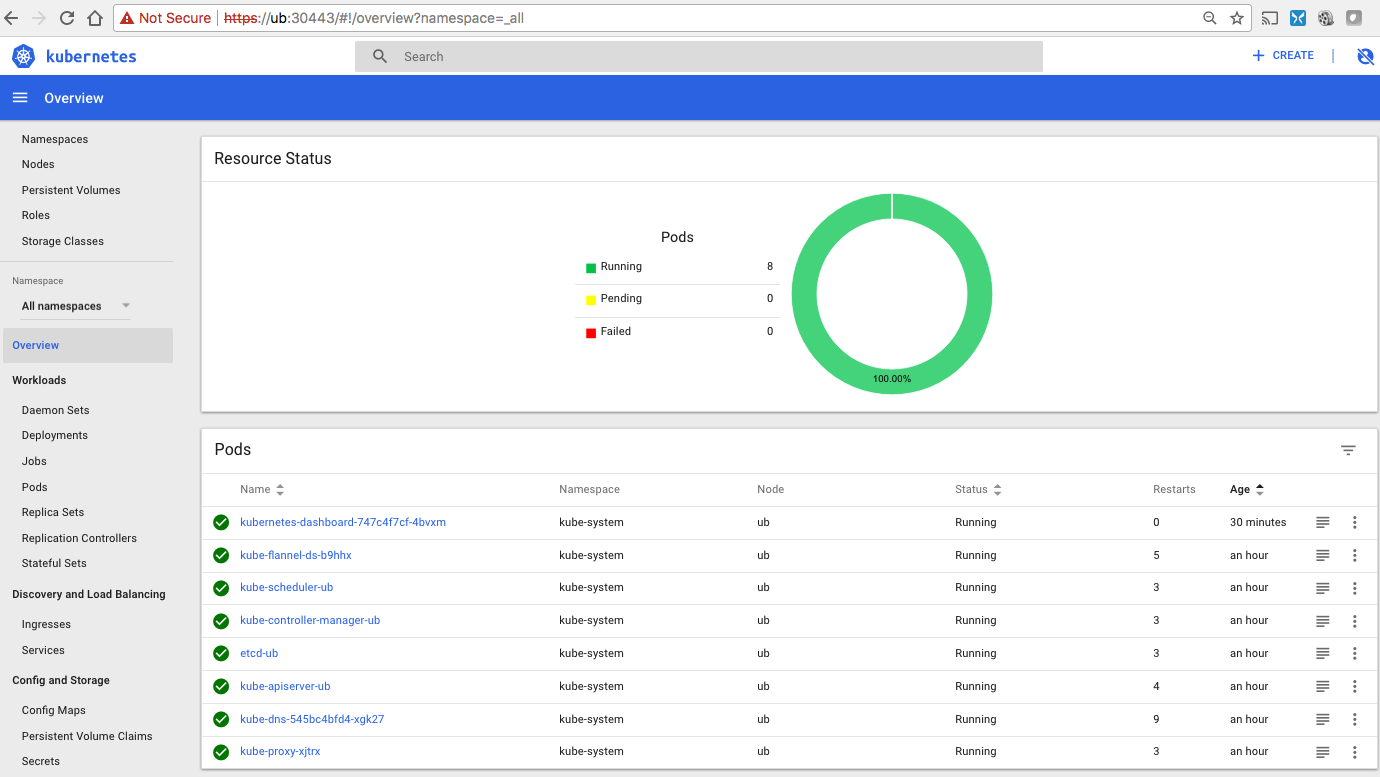Open actions menu for kube-controller-manager-ub
Viewport: 1380px width, 777px height.
click(x=1355, y=621)
